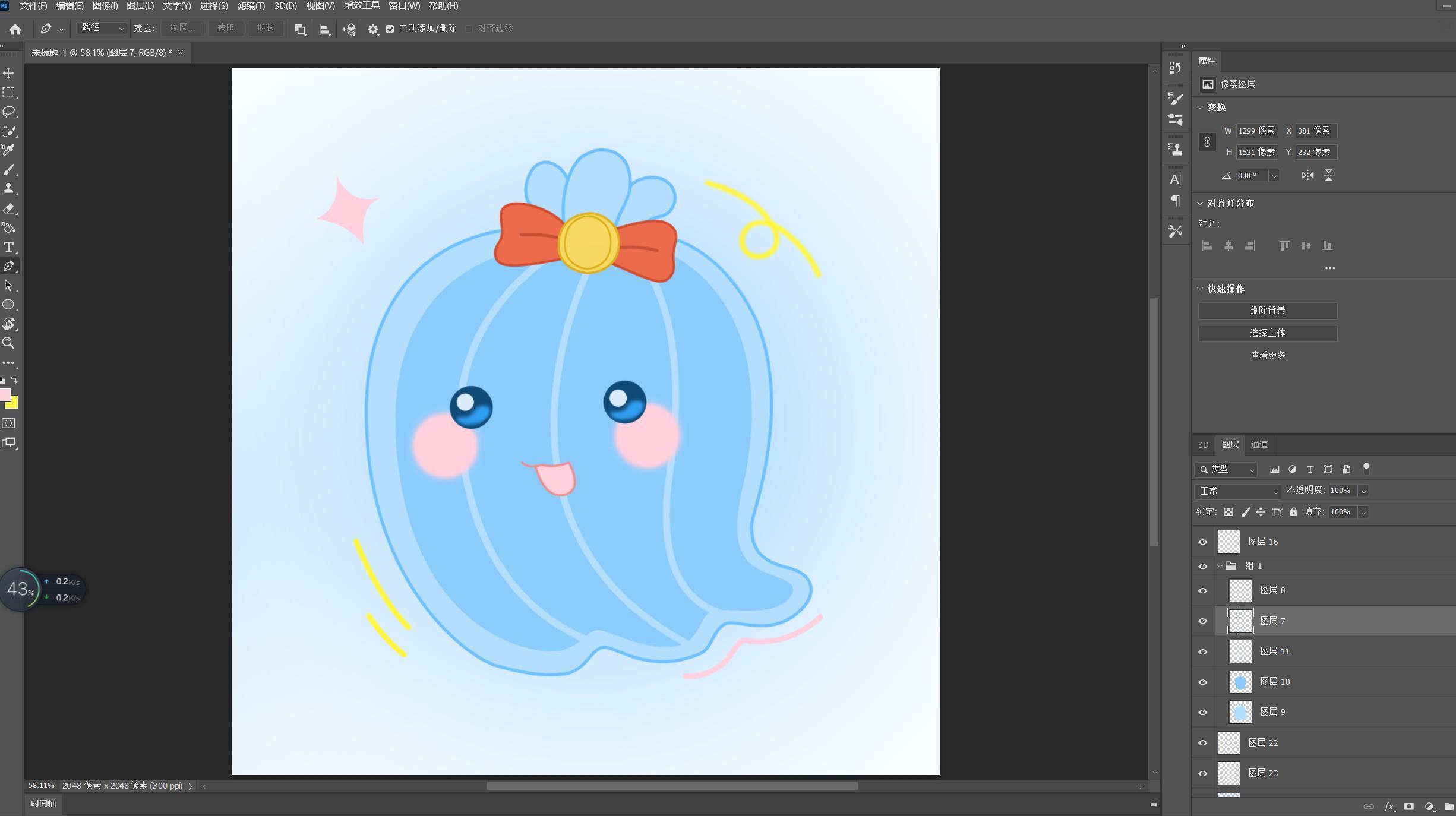Hide 图层 16 layer visibility
This screenshot has height=816, width=1456.
click(x=1203, y=542)
